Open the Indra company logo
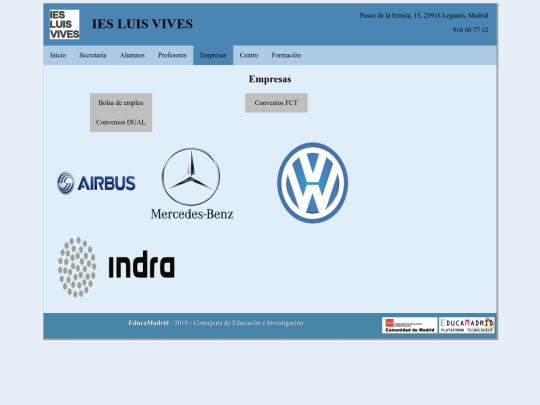The height and width of the screenshot is (405, 540). click(x=116, y=267)
